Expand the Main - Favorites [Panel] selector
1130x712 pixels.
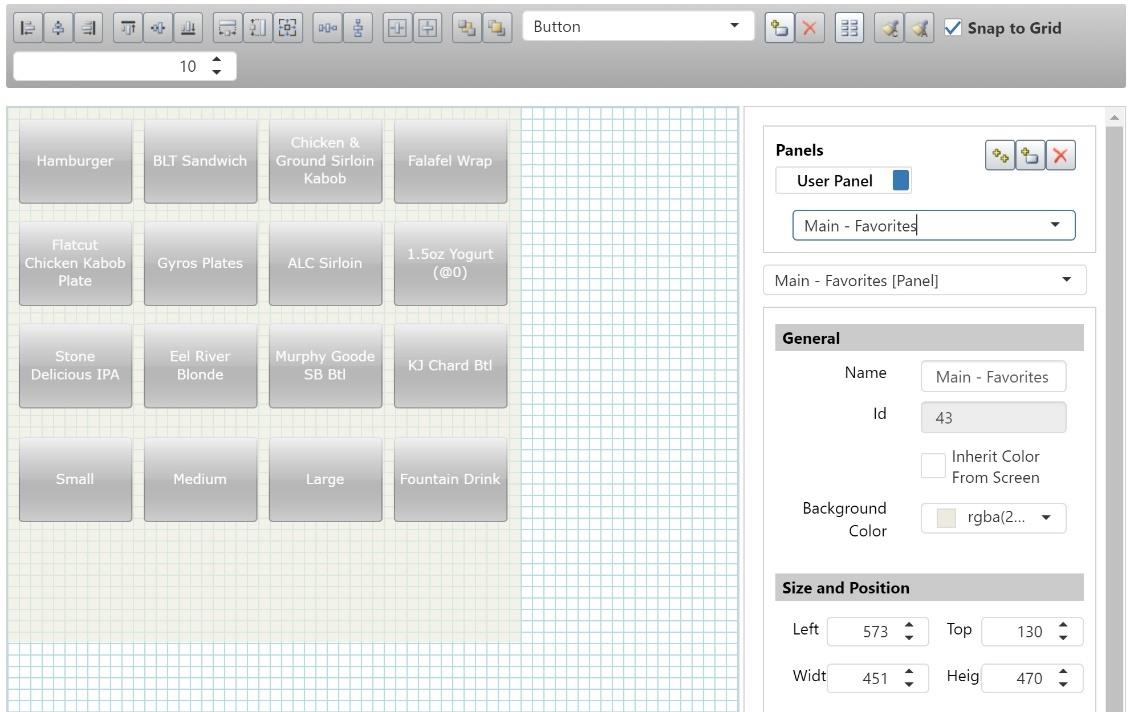[x=925, y=280]
